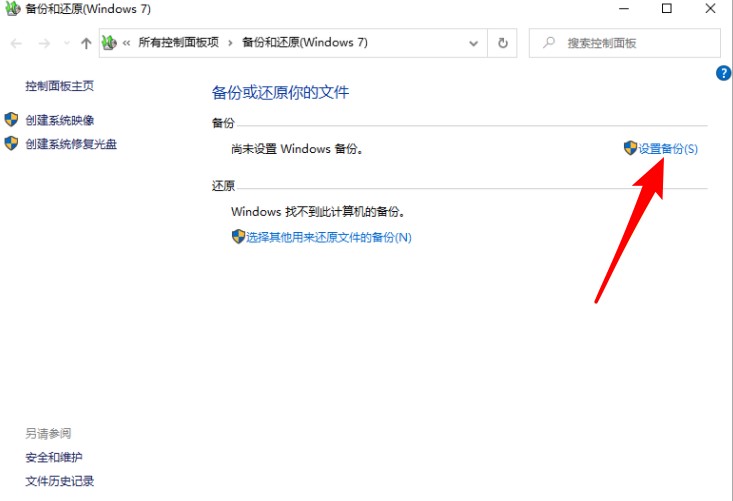
Task: Click the Back navigation arrow
Action: [x=16, y=43]
